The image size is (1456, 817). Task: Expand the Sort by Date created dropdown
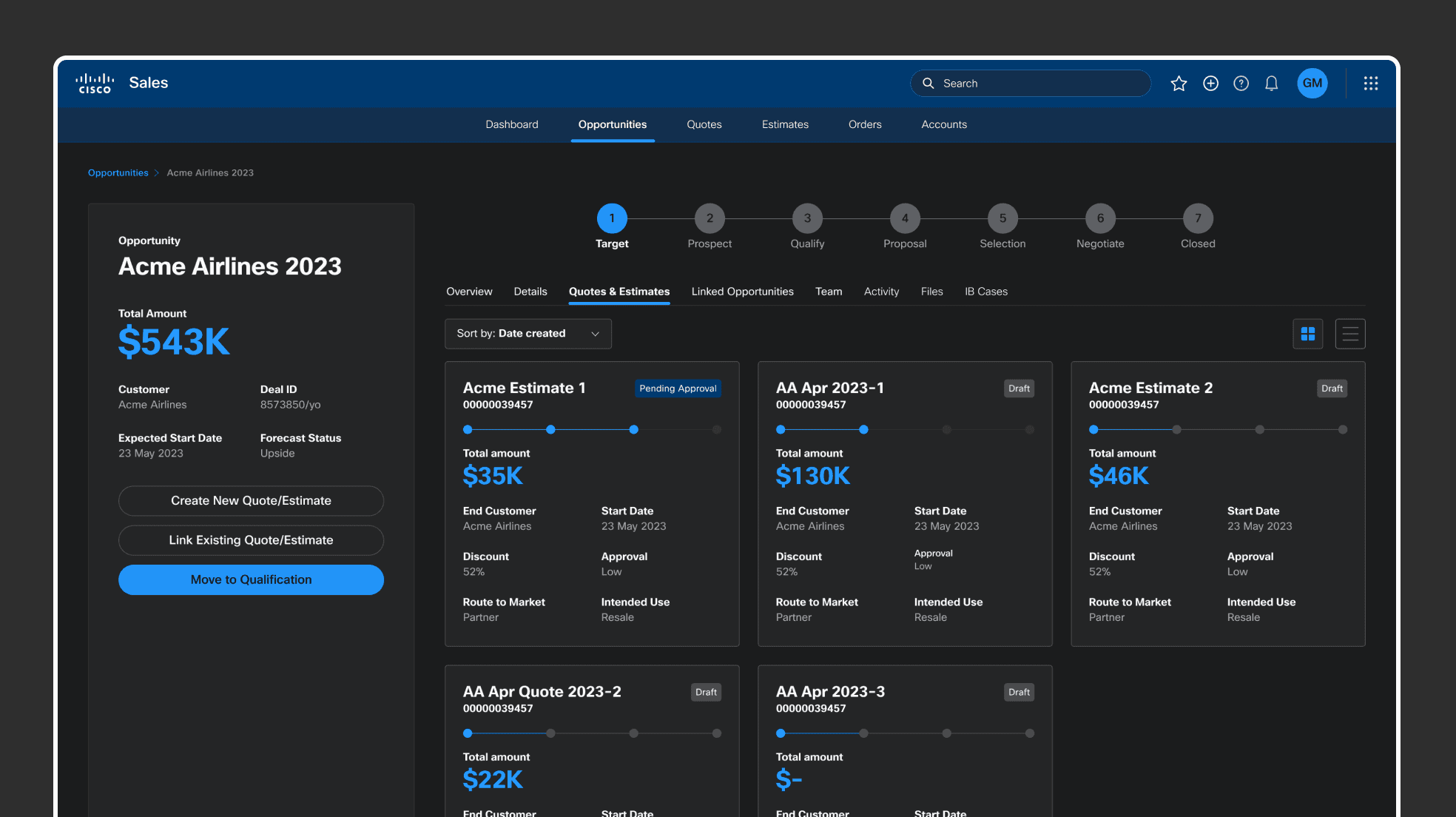click(x=528, y=334)
